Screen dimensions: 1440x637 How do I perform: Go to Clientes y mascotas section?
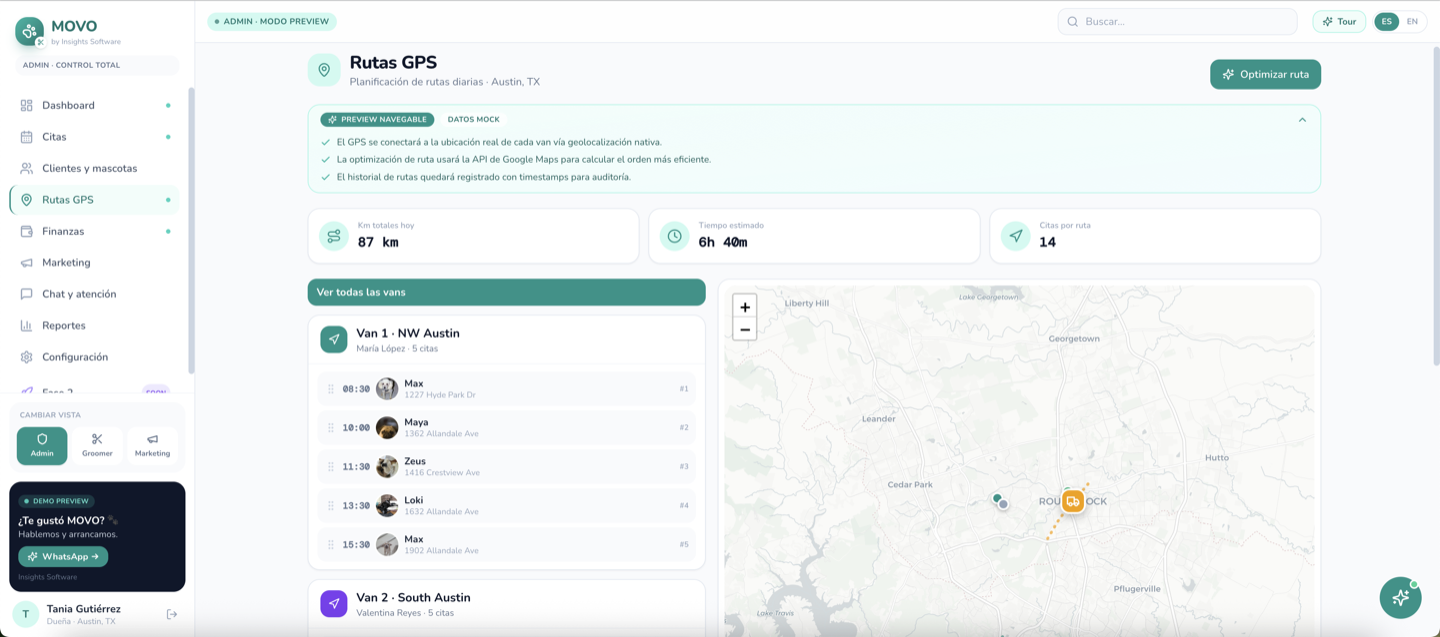pos(94,168)
